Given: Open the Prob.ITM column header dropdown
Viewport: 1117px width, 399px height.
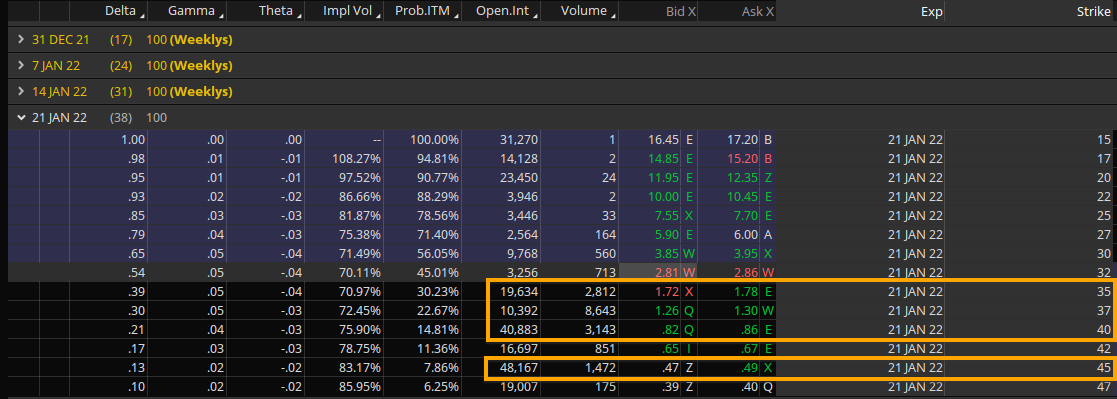Looking at the screenshot, I should [457, 15].
